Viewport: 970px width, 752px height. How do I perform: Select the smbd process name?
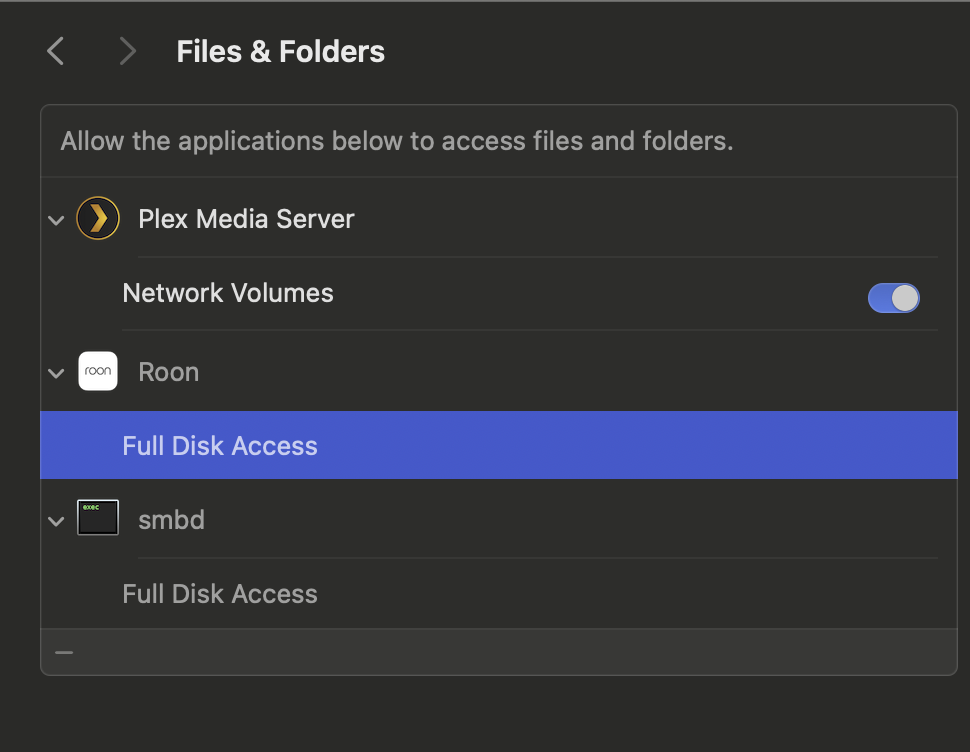(x=171, y=520)
